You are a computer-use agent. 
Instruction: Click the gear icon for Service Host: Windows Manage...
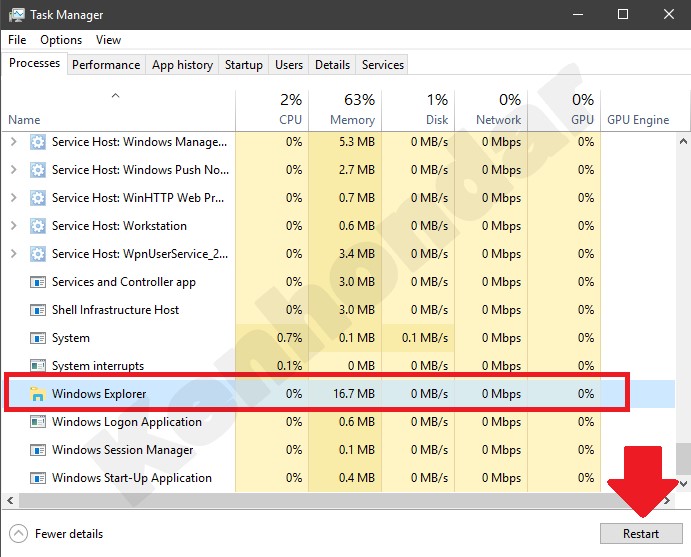38,142
